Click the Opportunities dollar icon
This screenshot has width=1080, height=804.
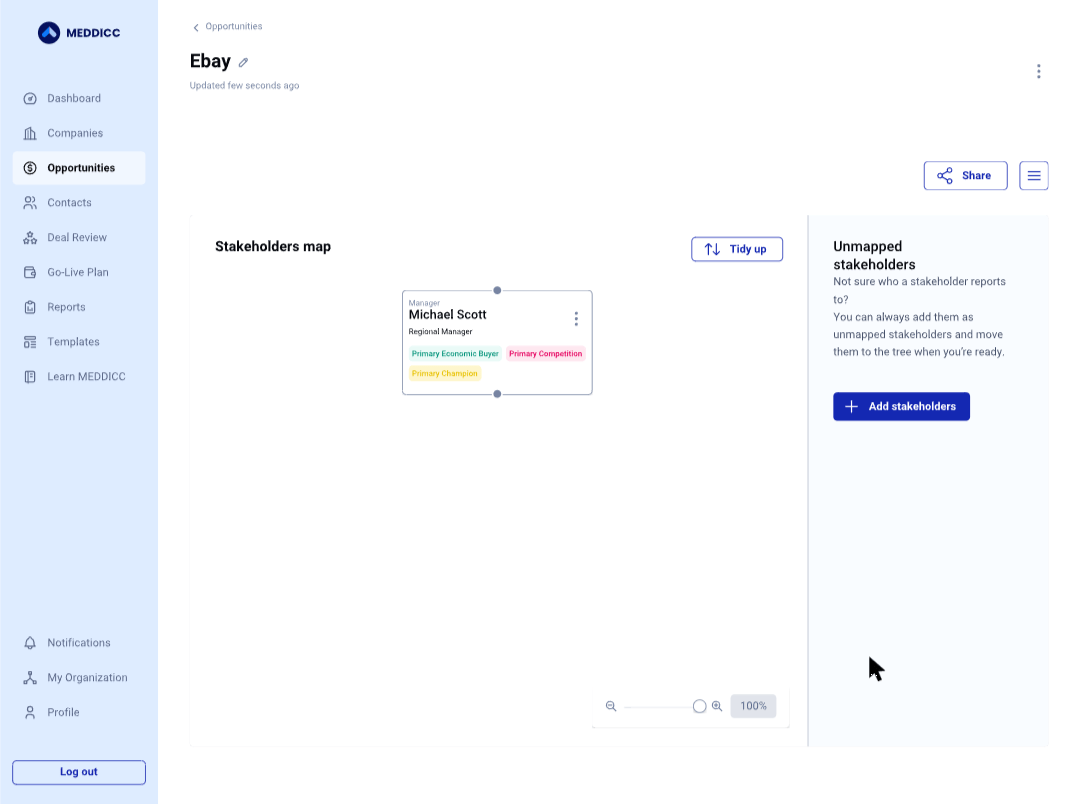tap(30, 168)
